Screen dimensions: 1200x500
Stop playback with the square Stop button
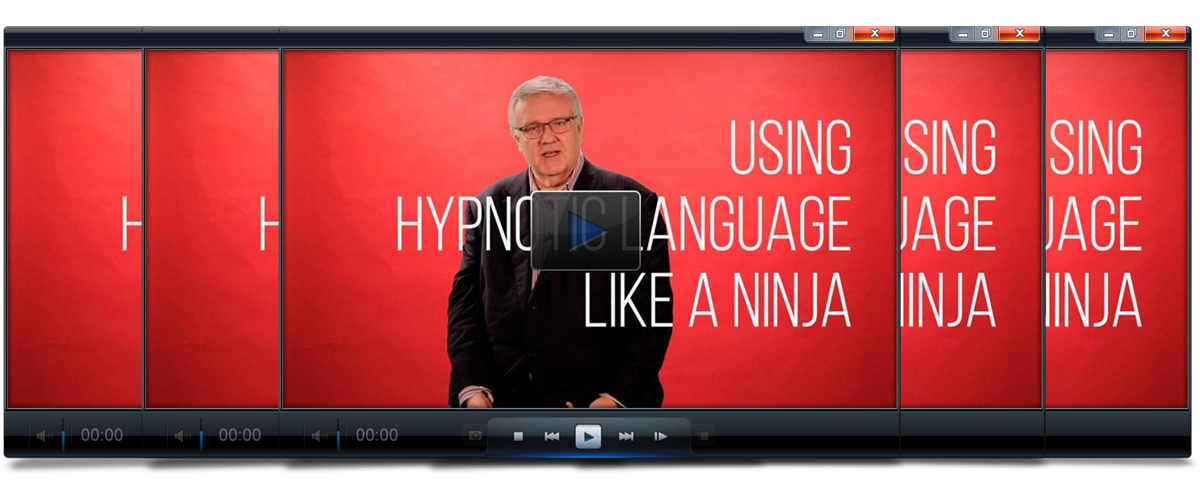click(518, 436)
